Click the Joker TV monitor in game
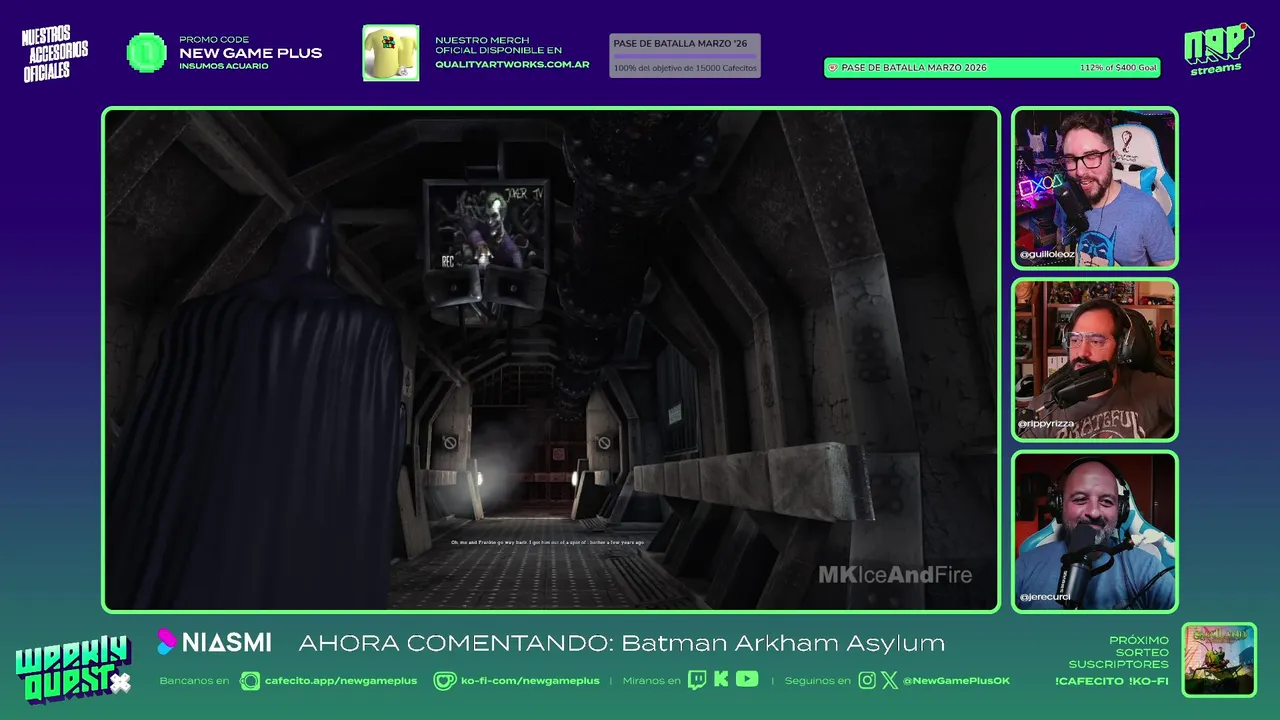 [x=486, y=228]
